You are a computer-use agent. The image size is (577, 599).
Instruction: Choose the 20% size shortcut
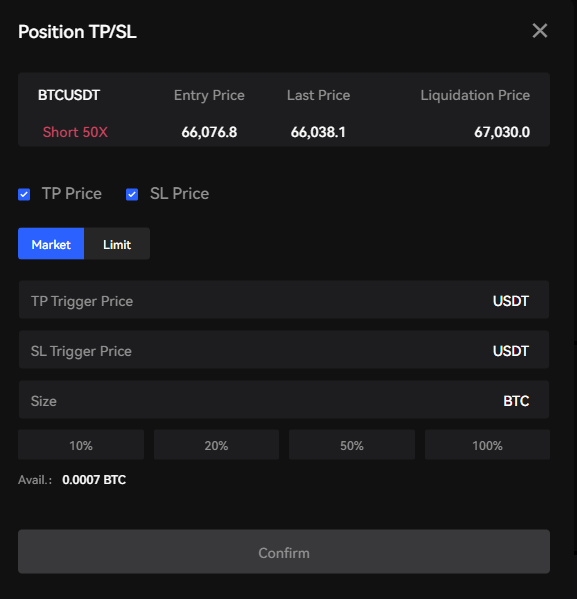tap(216, 445)
